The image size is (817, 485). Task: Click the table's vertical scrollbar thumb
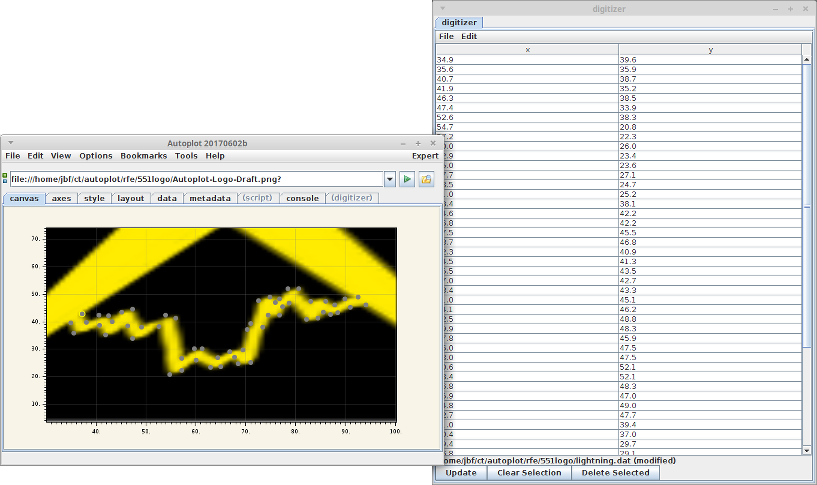pos(807,206)
